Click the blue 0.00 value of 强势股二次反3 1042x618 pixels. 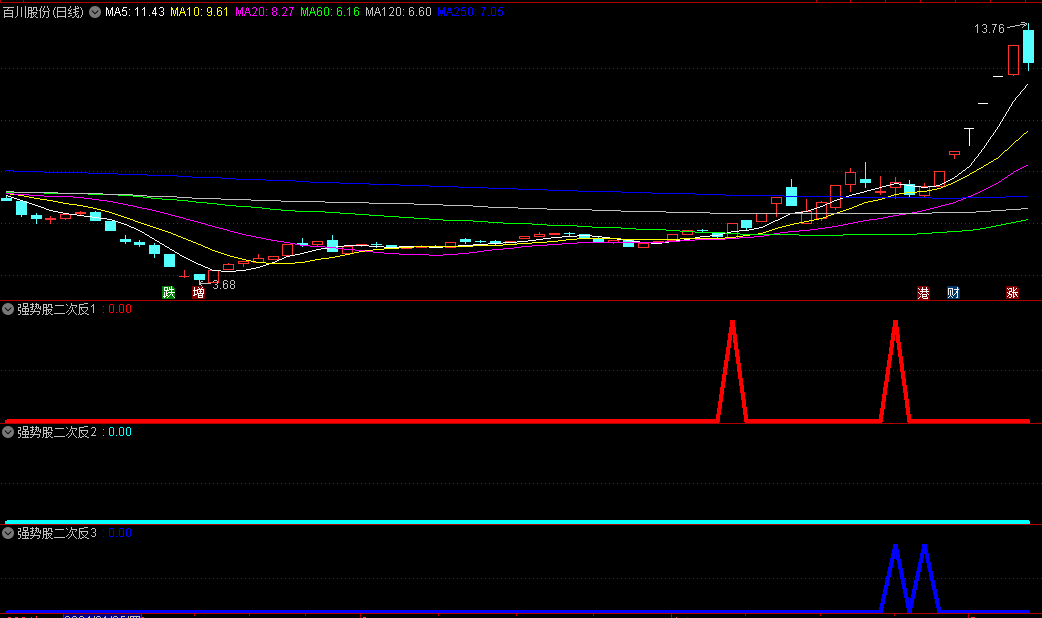click(120, 533)
